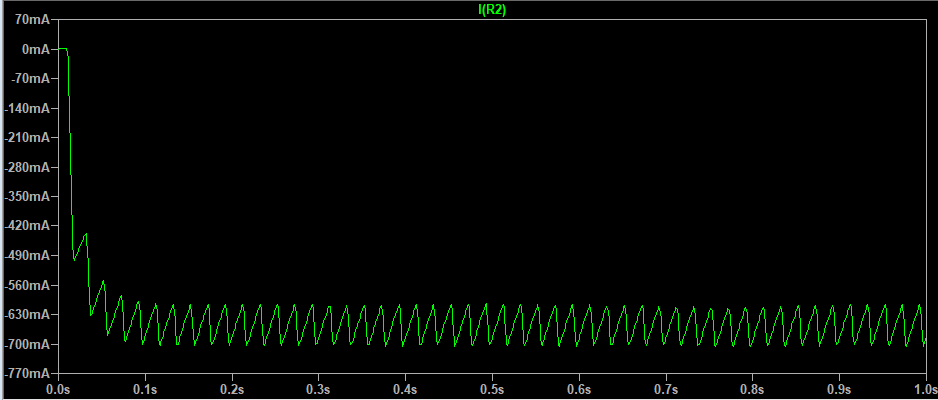Click the -280mA y-axis label
The width and height of the screenshot is (938, 400).
pos(29,167)
